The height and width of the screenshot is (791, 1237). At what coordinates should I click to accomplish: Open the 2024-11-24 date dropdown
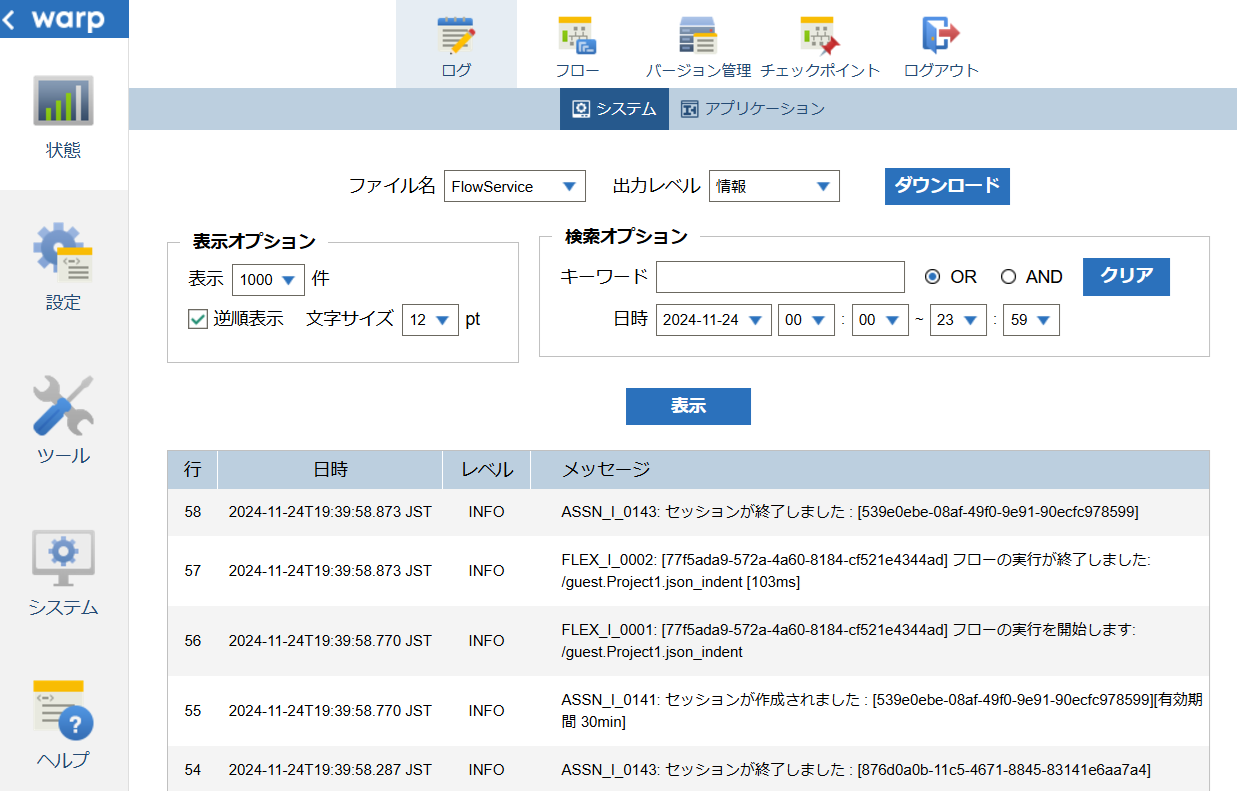coord(713,320)
